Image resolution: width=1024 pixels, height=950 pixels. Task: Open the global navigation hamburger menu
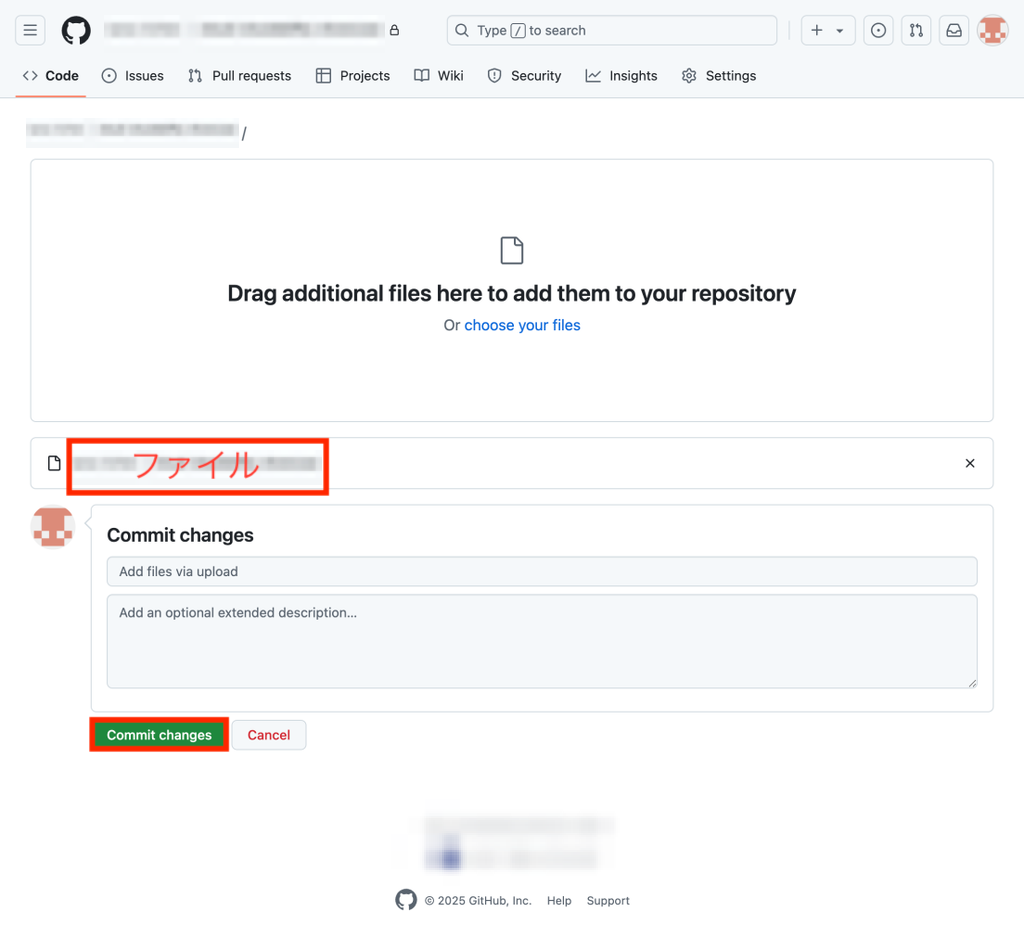30,30
